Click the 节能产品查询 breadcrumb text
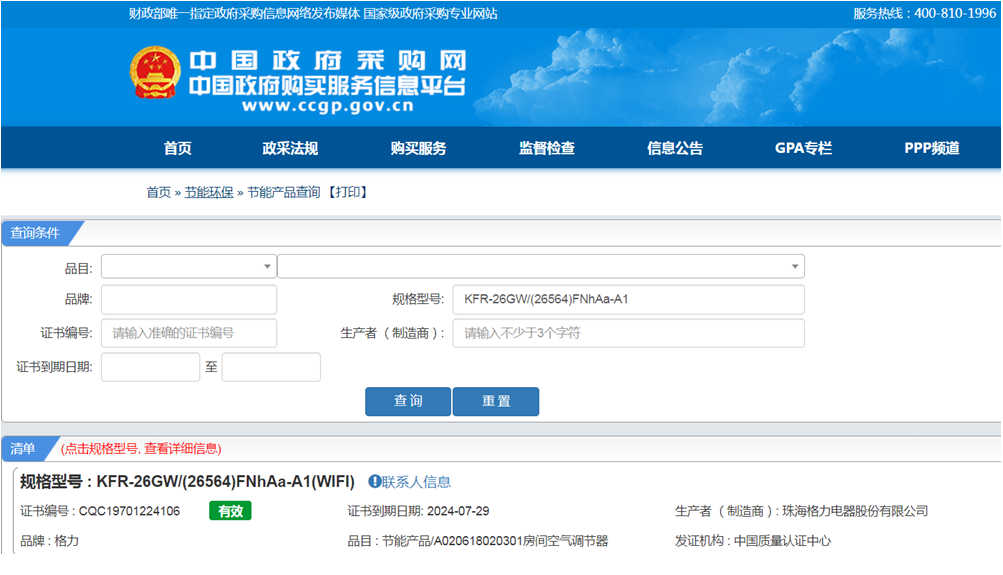The width and height of the screenshot is (1003, 575). (x=283, y=192)
